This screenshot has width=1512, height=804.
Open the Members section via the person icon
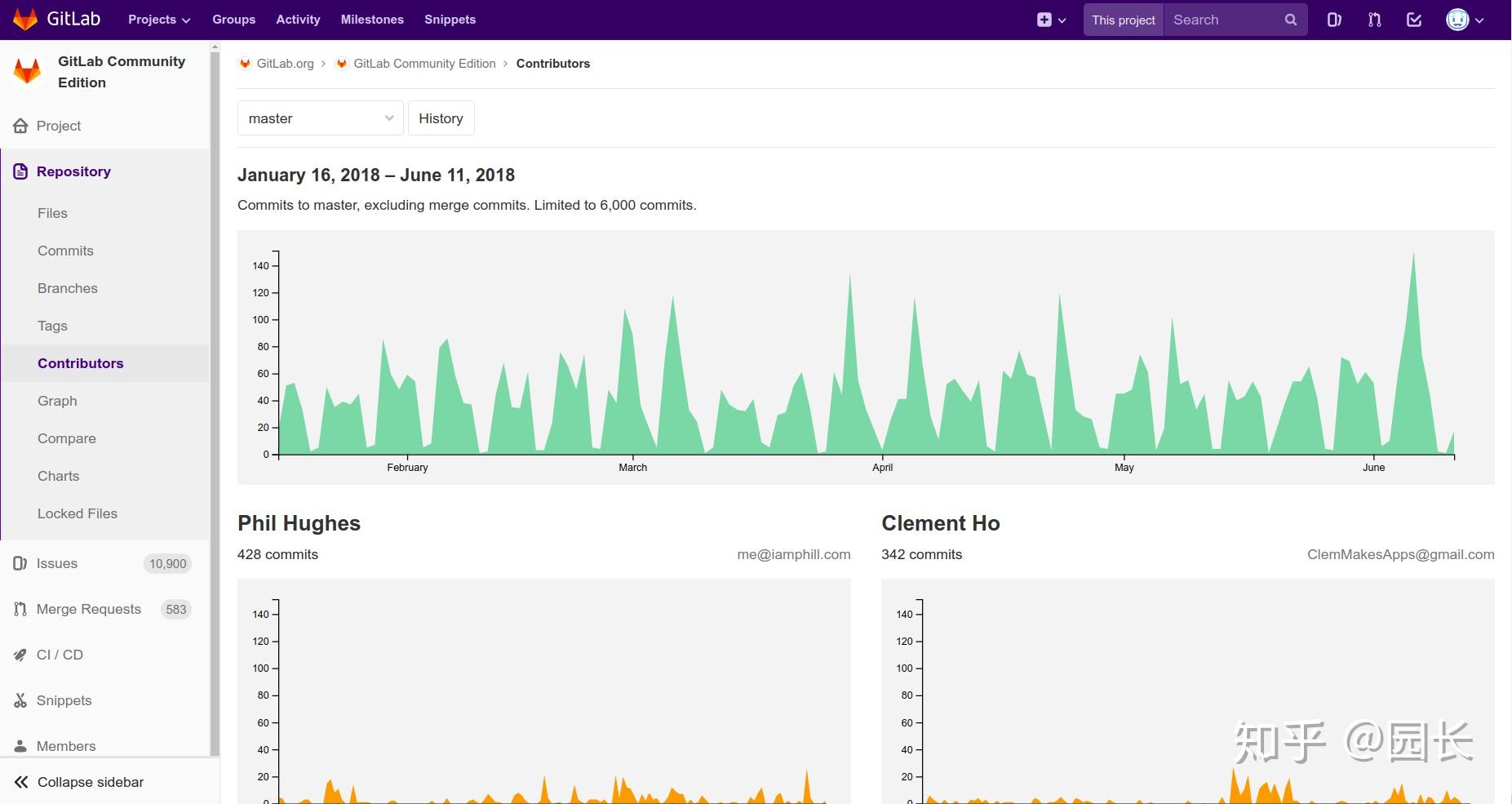point(20,746)
